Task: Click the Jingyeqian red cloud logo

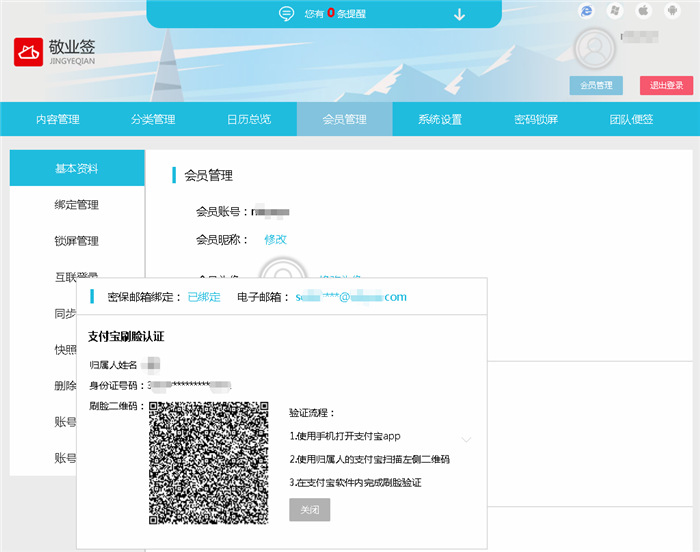Action: pyautogui.click(x=28, y=52)
